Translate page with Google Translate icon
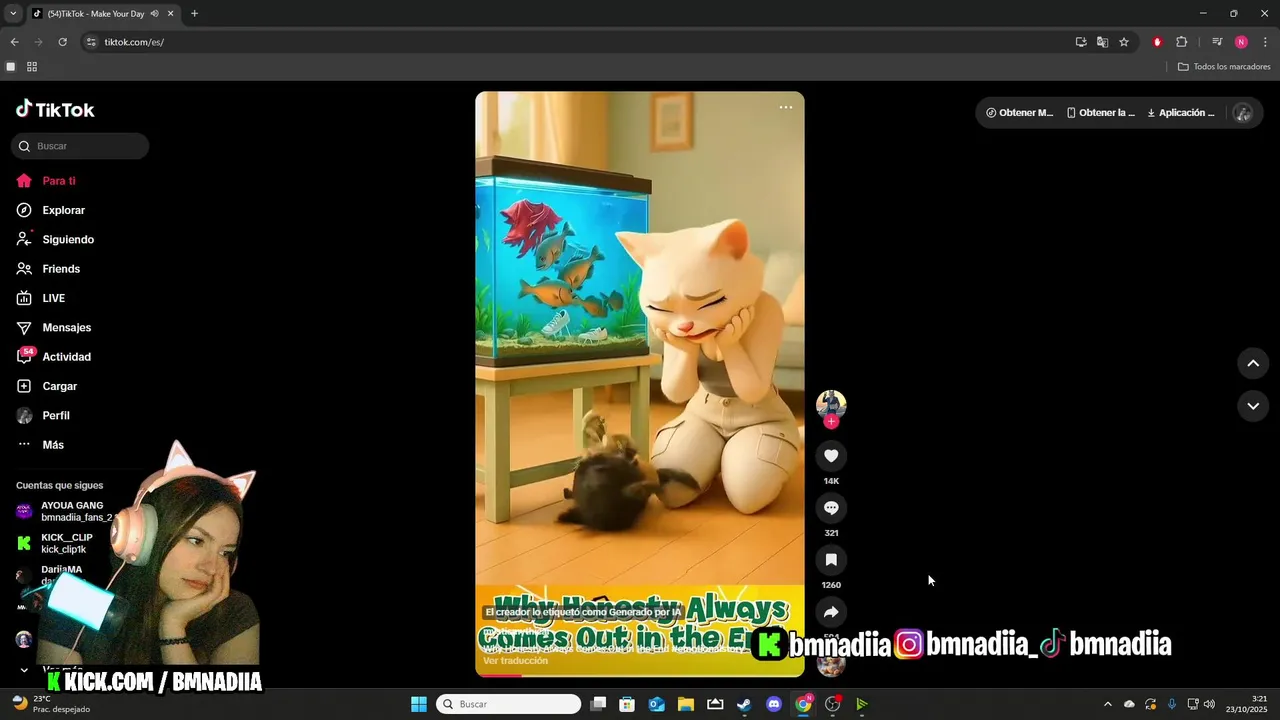 click(x=1102, y=42)
